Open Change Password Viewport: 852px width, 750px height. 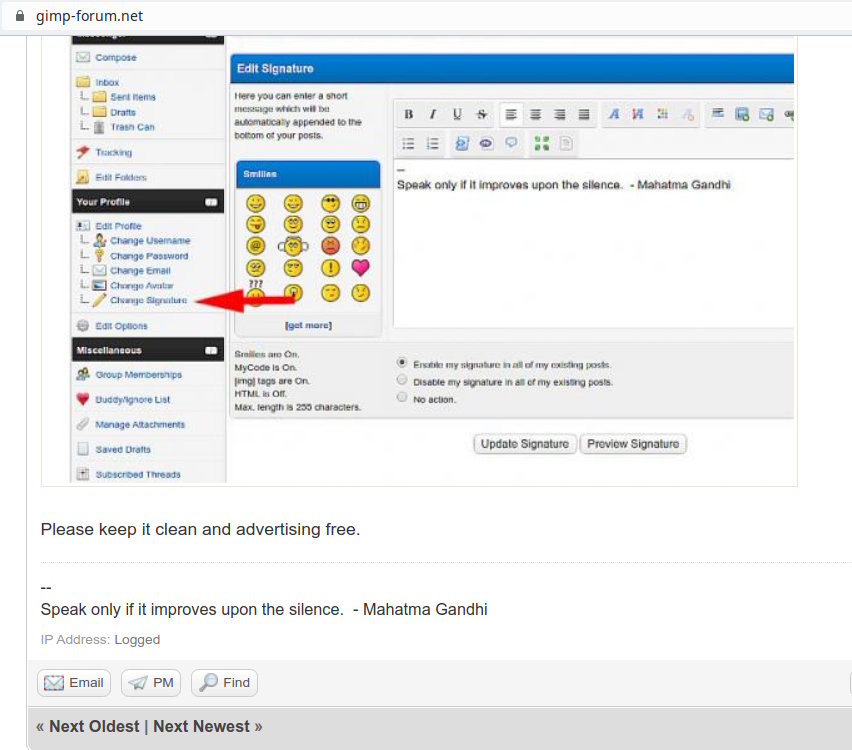[x=149, y=255]
